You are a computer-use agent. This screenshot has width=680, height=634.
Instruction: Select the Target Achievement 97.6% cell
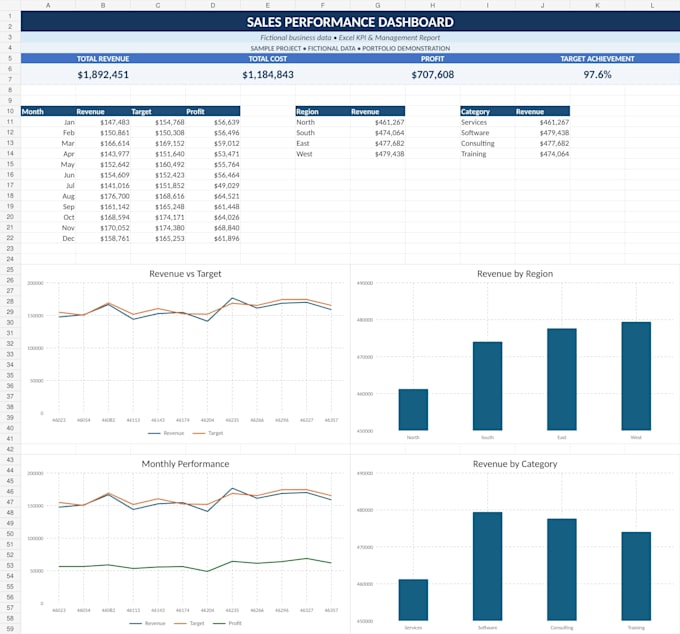(597, 75)
